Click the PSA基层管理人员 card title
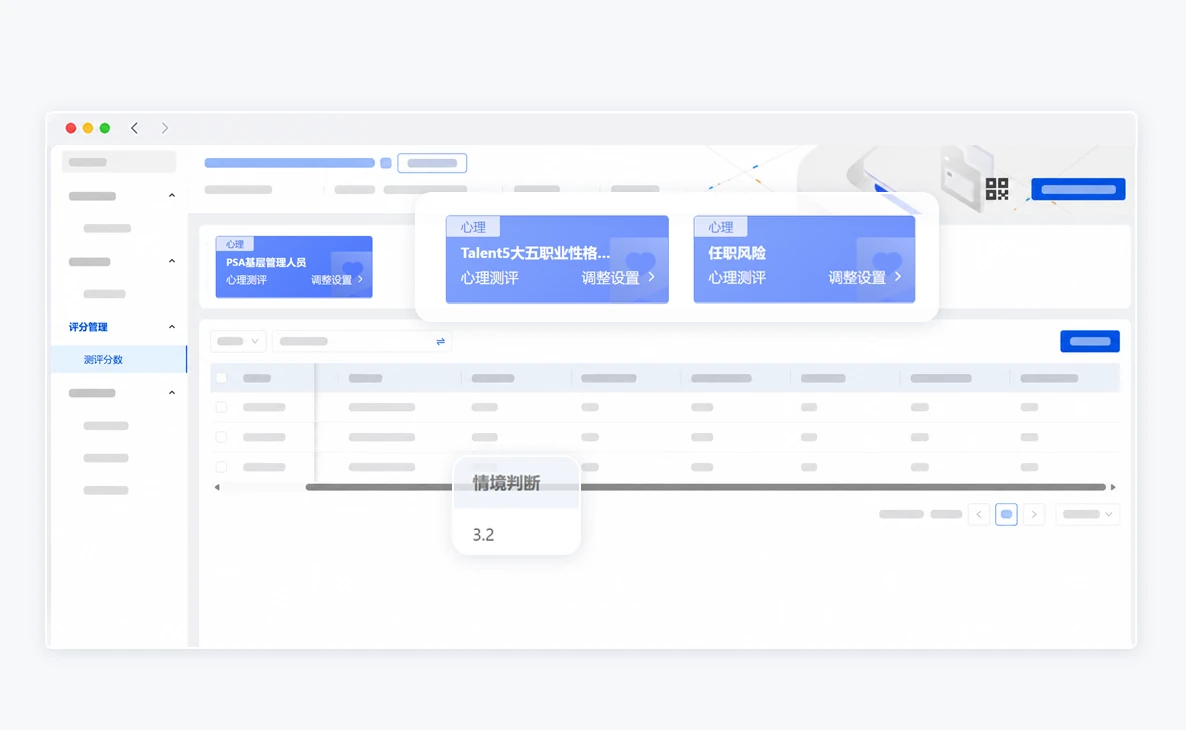The height and width of the screenshot is (730, 1186). (x=265, y=262)
